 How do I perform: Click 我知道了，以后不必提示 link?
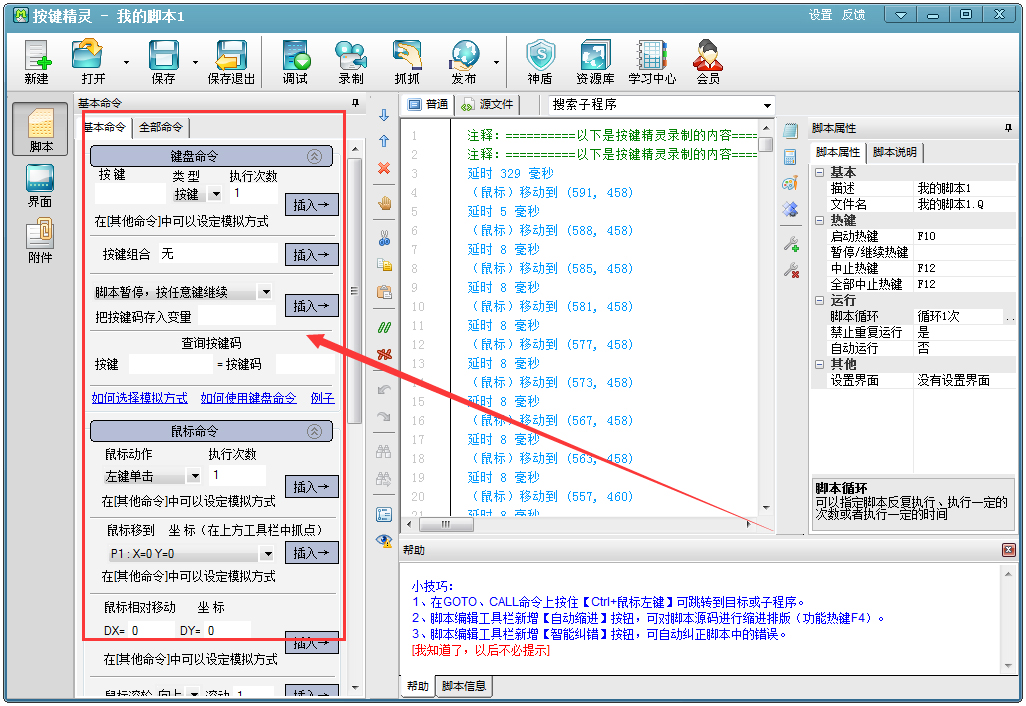click(480, 650)
